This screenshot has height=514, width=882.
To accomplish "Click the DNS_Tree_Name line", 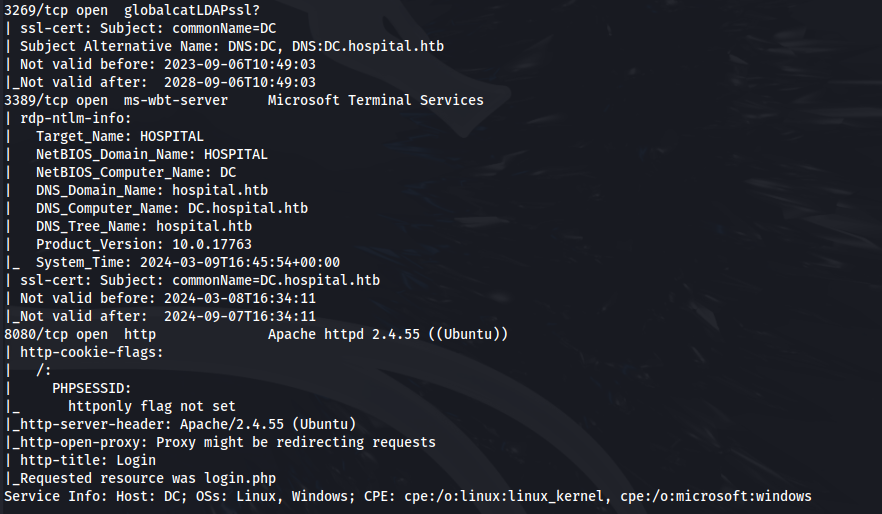I will coord(144,226).
